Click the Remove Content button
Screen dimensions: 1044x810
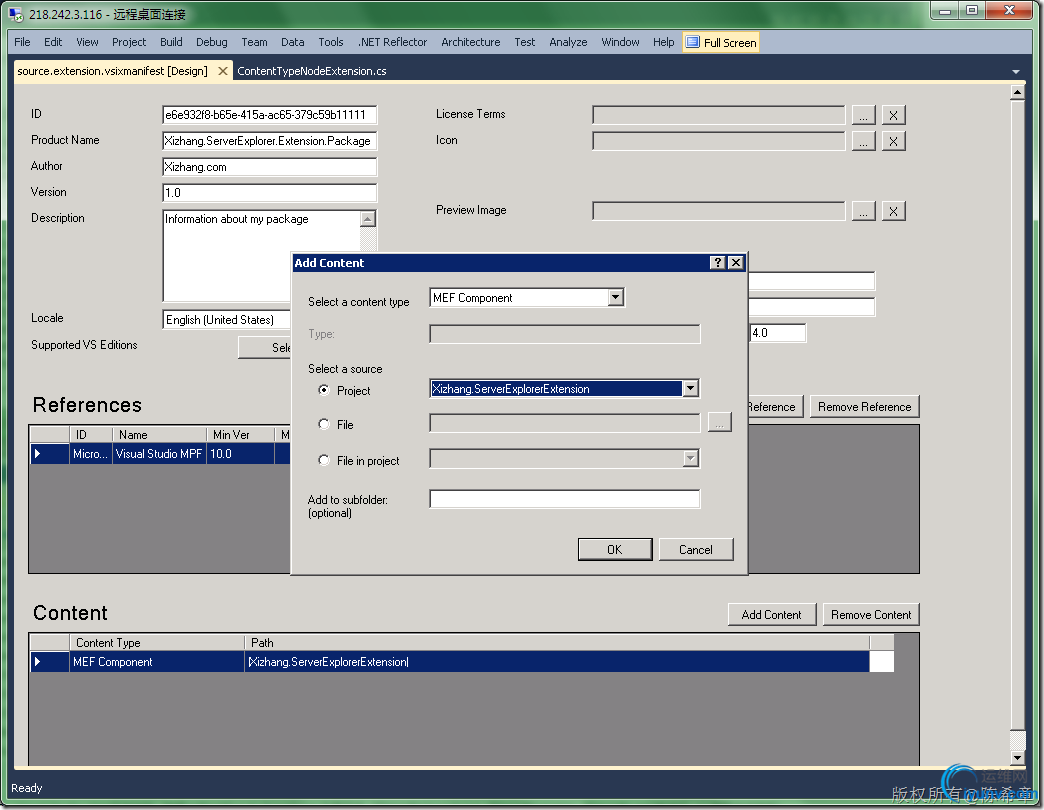pyautogui.click(x=871, y=614)
